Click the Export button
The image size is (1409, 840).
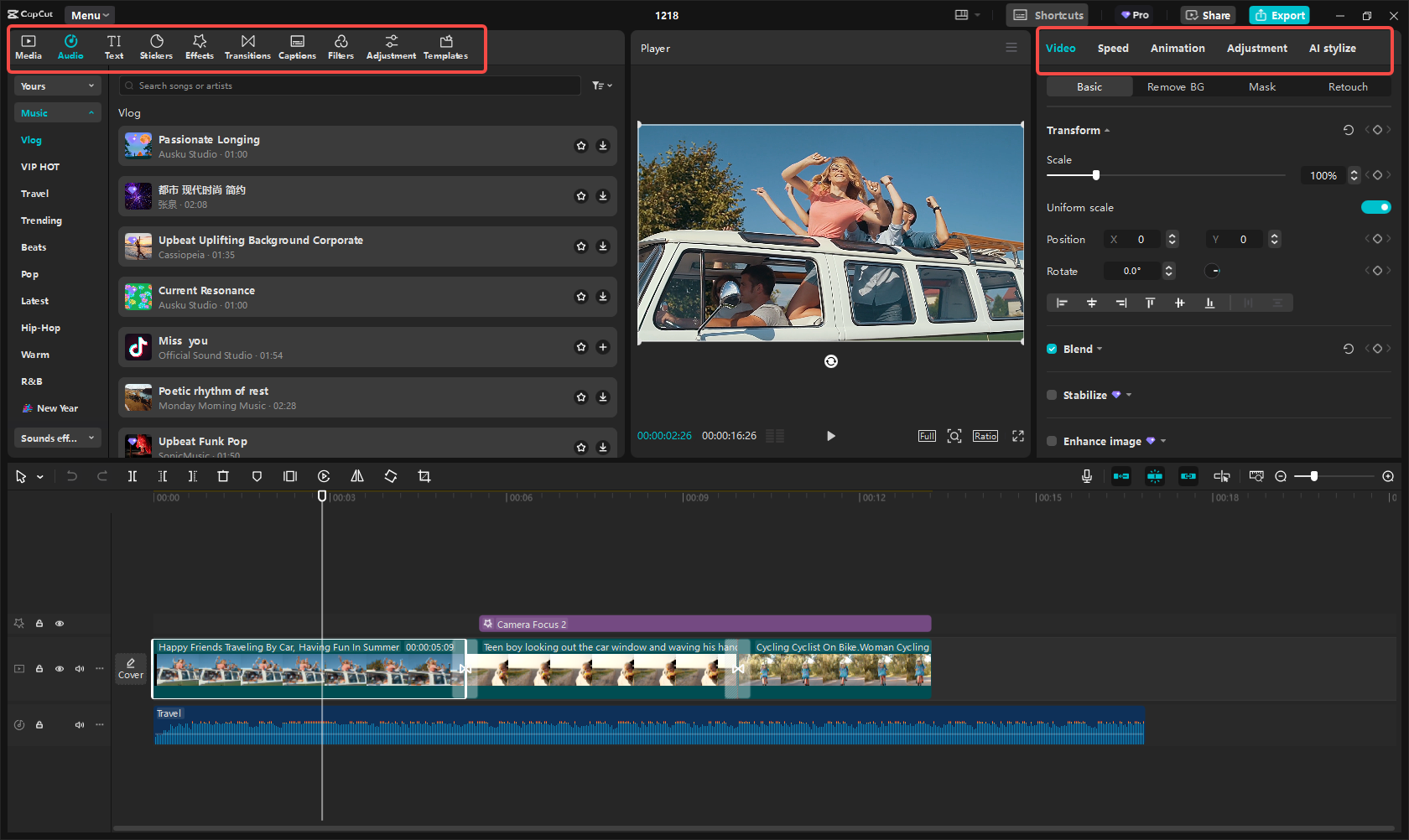click(1279, 15)
